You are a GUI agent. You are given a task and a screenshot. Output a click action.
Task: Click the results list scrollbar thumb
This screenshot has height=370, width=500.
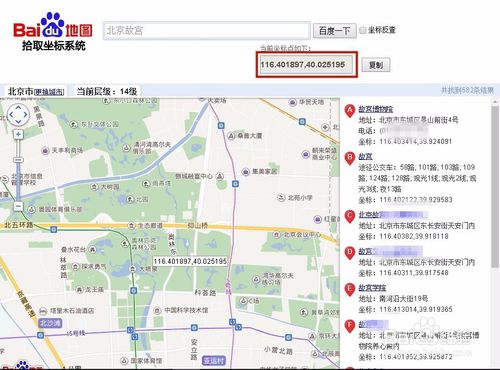495,187
